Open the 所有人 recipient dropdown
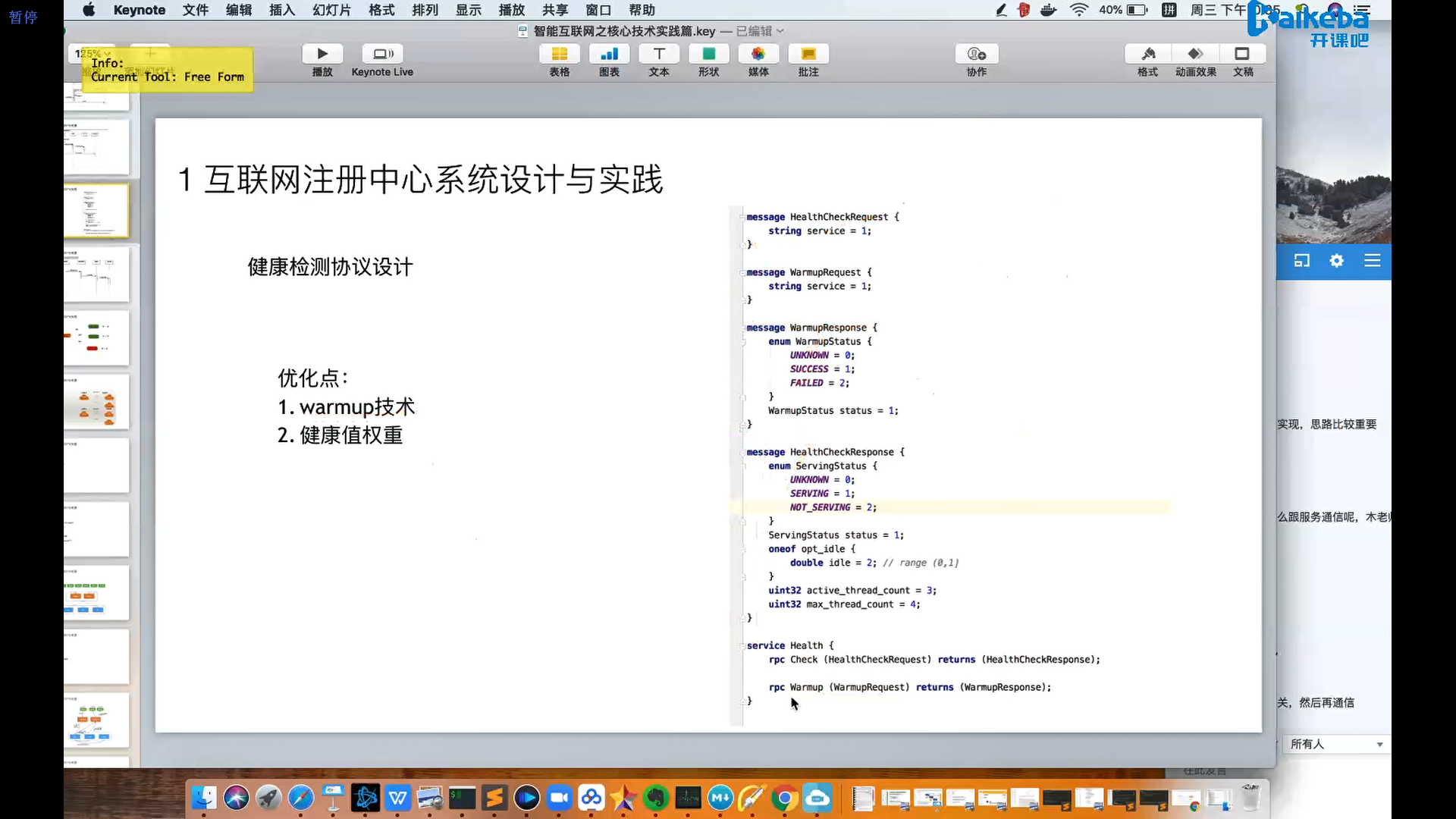The image size is (1456, 819). [x=1336, y=744]
